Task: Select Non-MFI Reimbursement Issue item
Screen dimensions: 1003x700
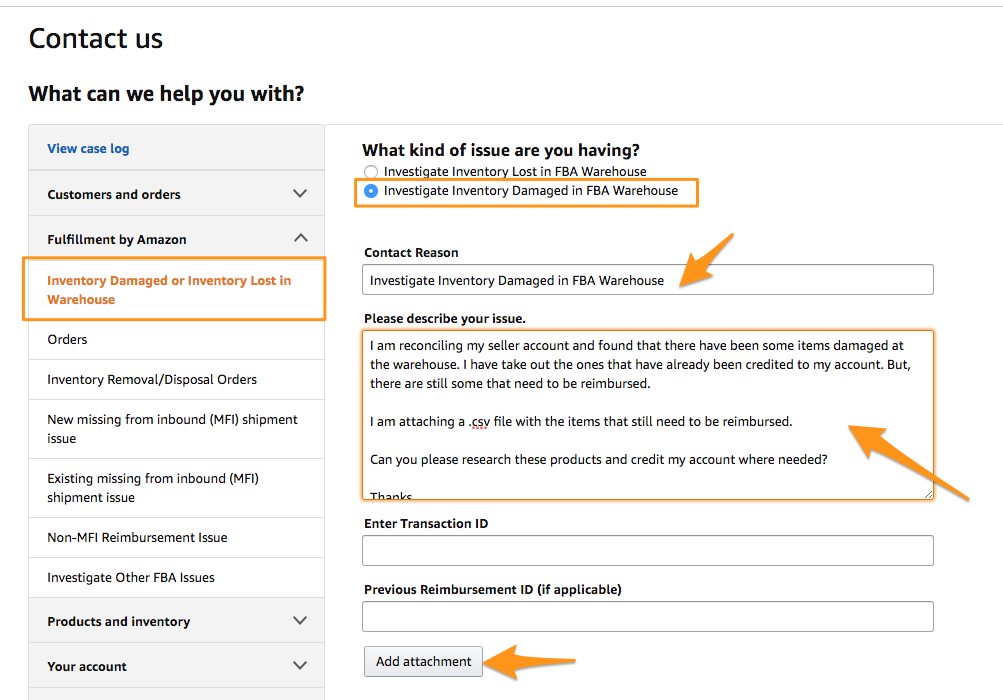Action: click(137, 538)
